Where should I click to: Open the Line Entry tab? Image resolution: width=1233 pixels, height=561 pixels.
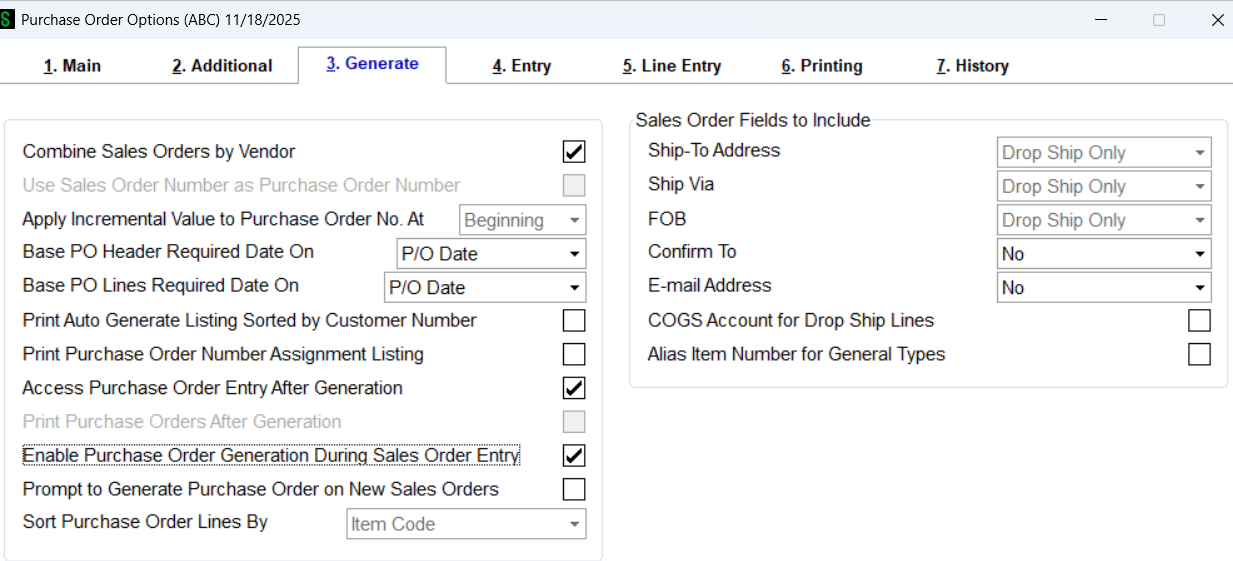[x=671, y=66]
